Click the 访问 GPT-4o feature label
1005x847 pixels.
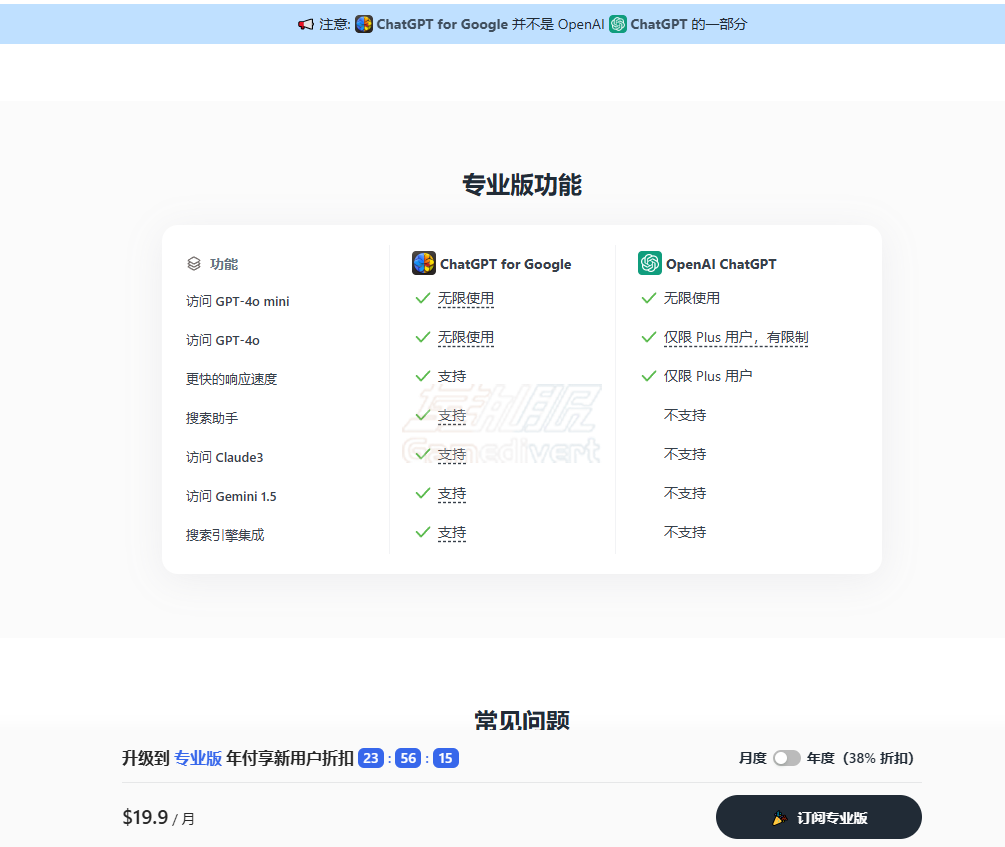click(x=223, y=340)
